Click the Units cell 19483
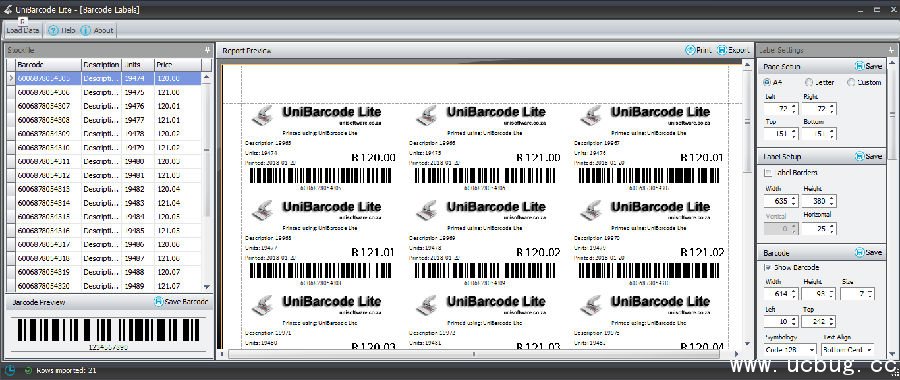The image size is (900, 380). 138,203
